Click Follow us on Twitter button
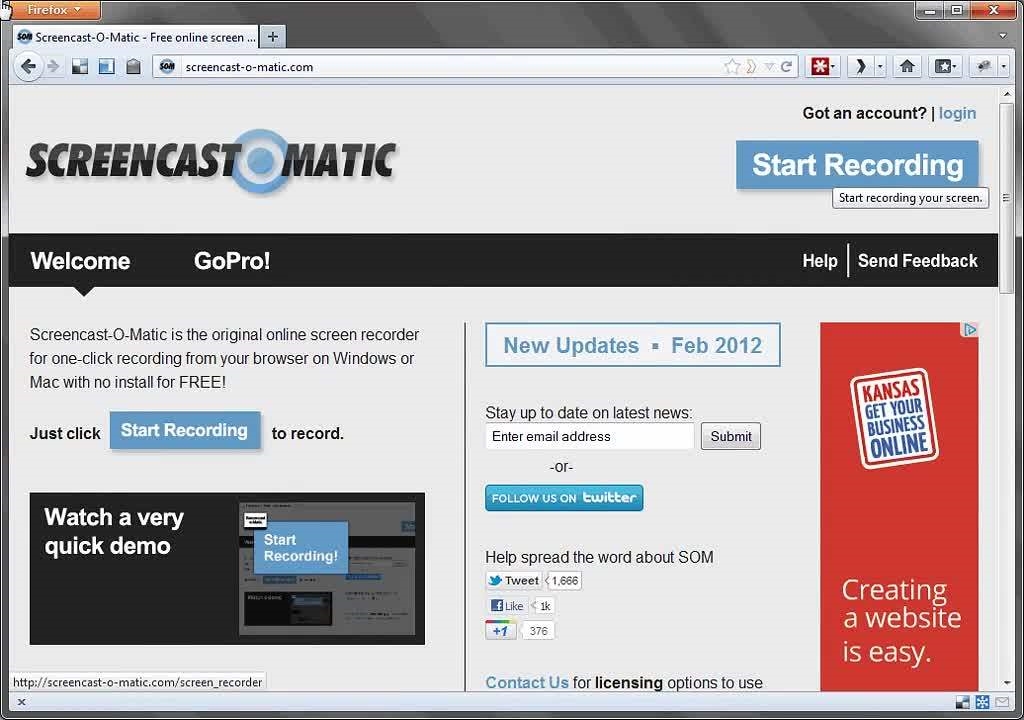This screenshot has width=1024, height=720. click(564, 498)
